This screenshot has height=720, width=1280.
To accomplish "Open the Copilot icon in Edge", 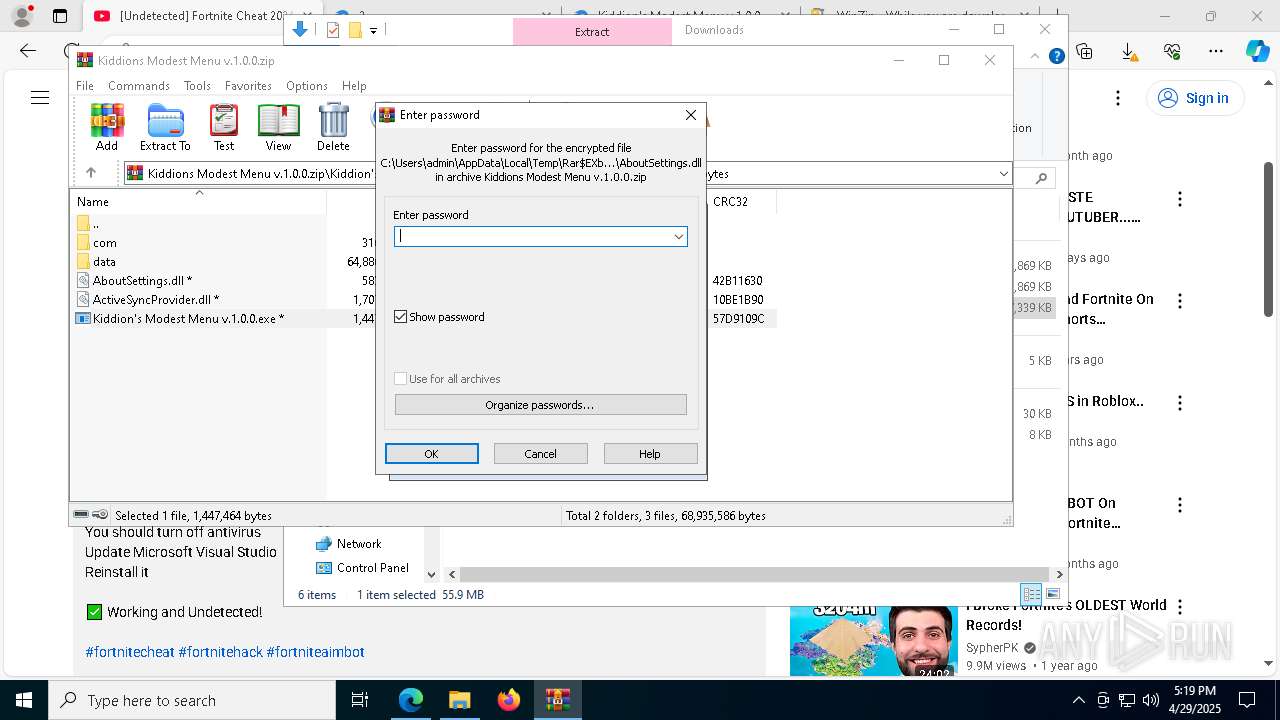I will pyautogui.click(x=1257, y=51).
